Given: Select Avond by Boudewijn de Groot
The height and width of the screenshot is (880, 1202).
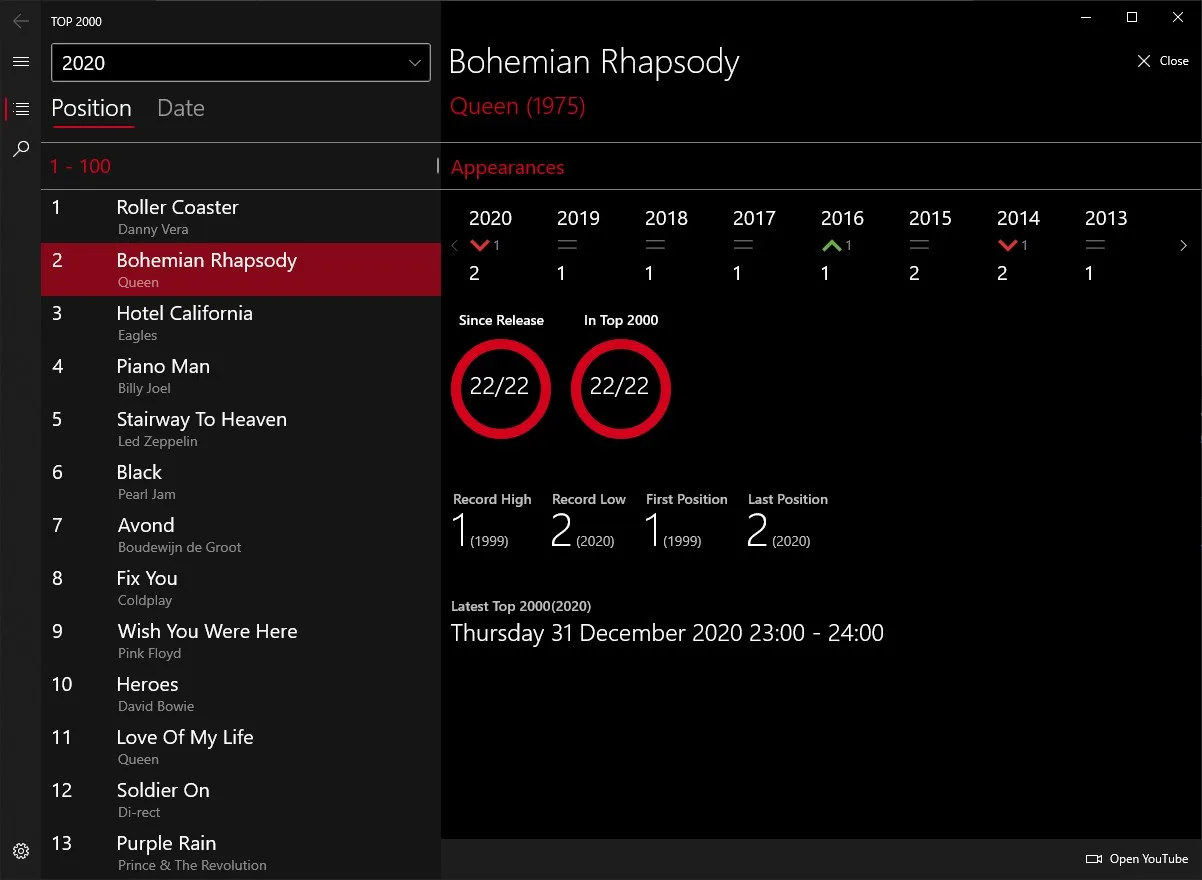Looking at the screenshot, I should pyautogui.click(x=241, y=534).
